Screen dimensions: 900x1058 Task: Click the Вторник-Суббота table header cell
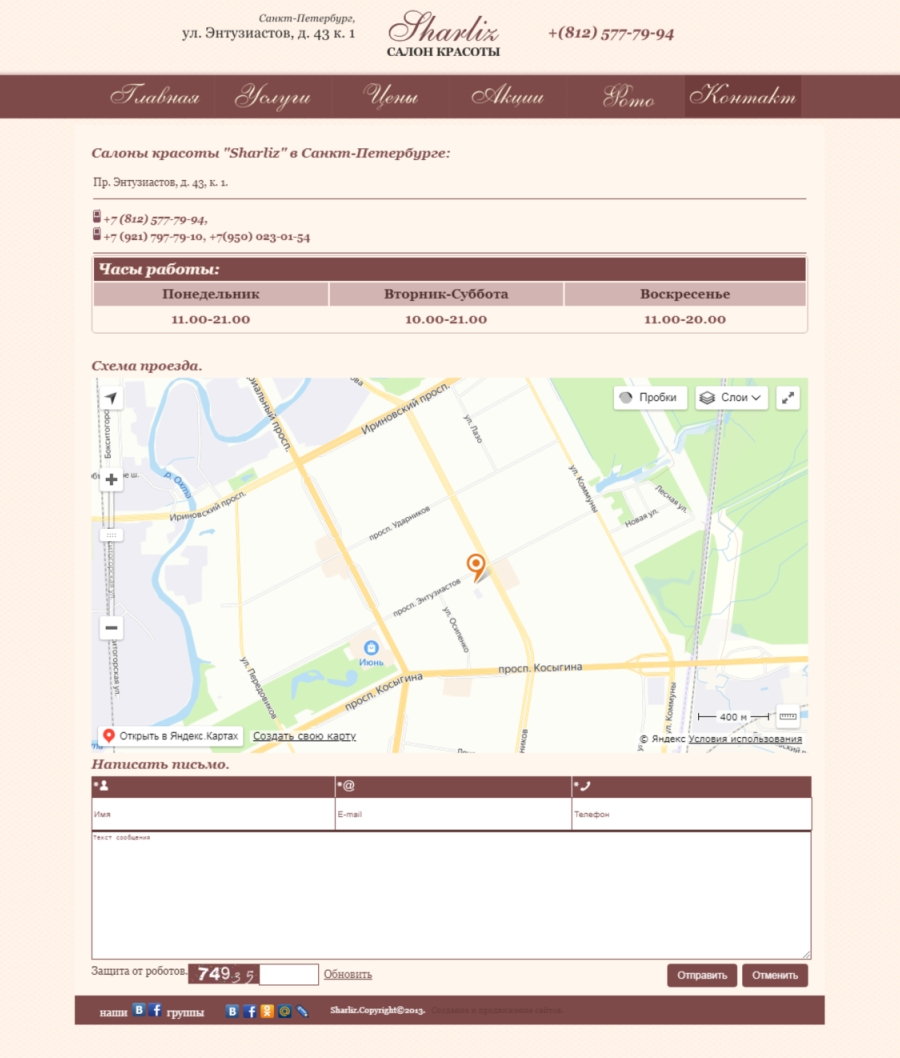pyautogui.click(x=446, y=294)
